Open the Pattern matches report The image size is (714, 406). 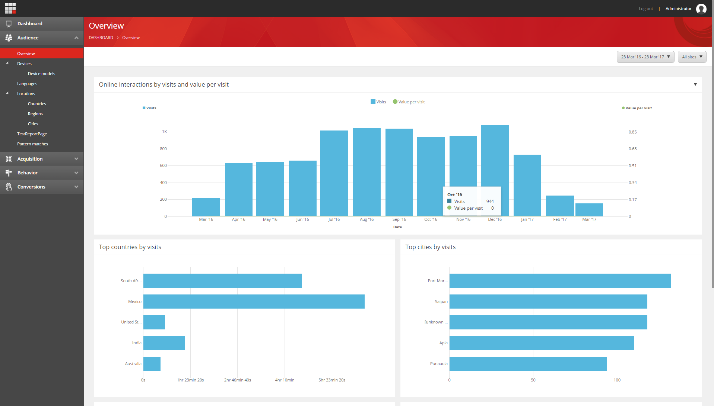(32, 144)
